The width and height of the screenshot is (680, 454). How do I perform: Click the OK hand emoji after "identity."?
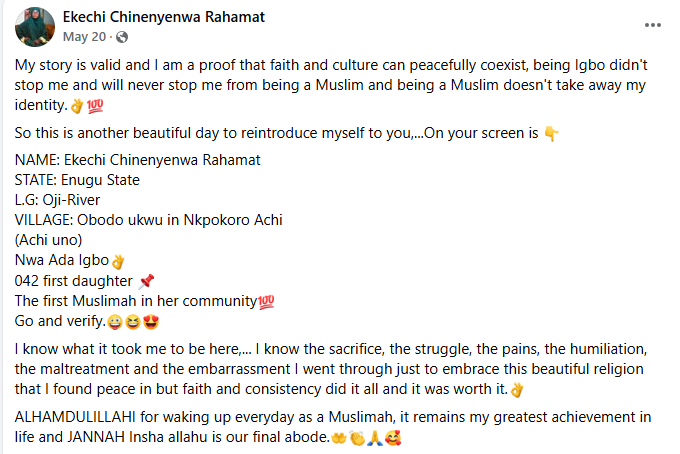point(77,106)
